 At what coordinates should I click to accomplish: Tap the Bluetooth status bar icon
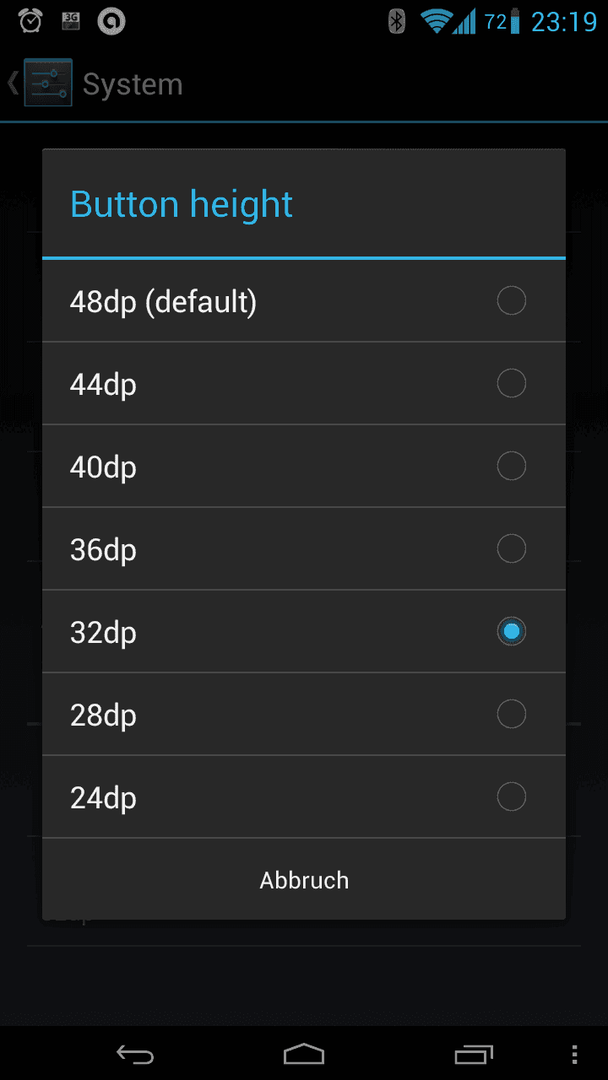pyautogui.click(x=397, y=22)
